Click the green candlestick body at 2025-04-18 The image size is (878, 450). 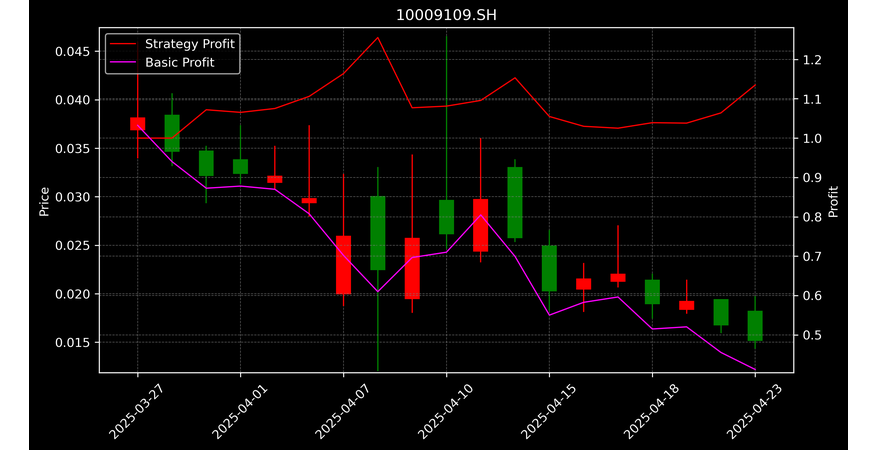click(652, 292)
